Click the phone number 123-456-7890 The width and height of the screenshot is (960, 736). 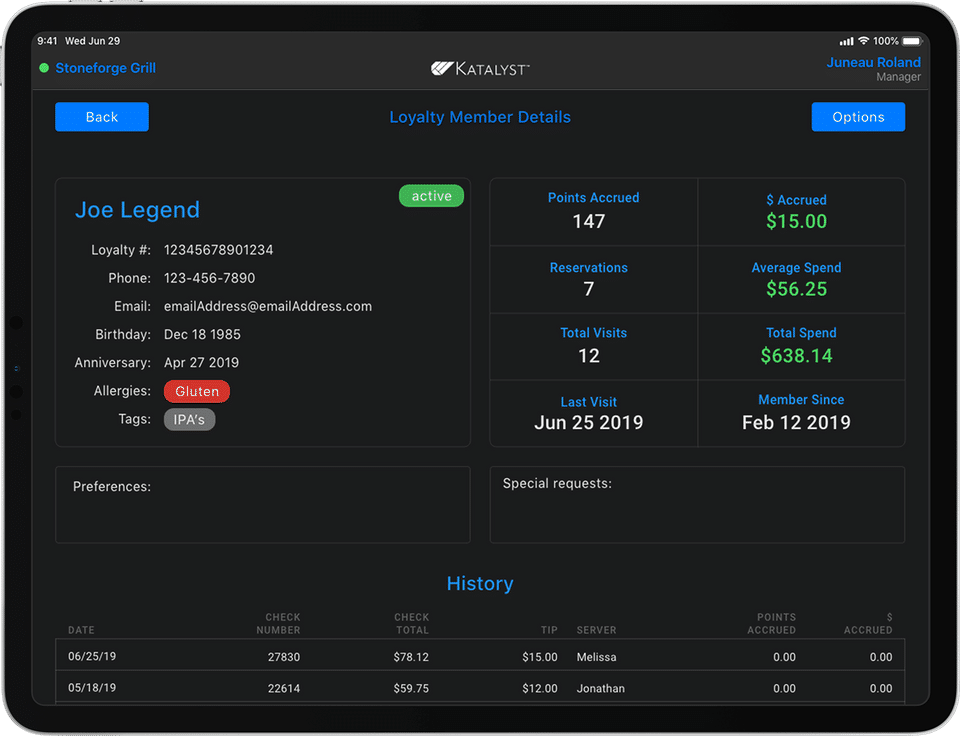coord(209,278)
